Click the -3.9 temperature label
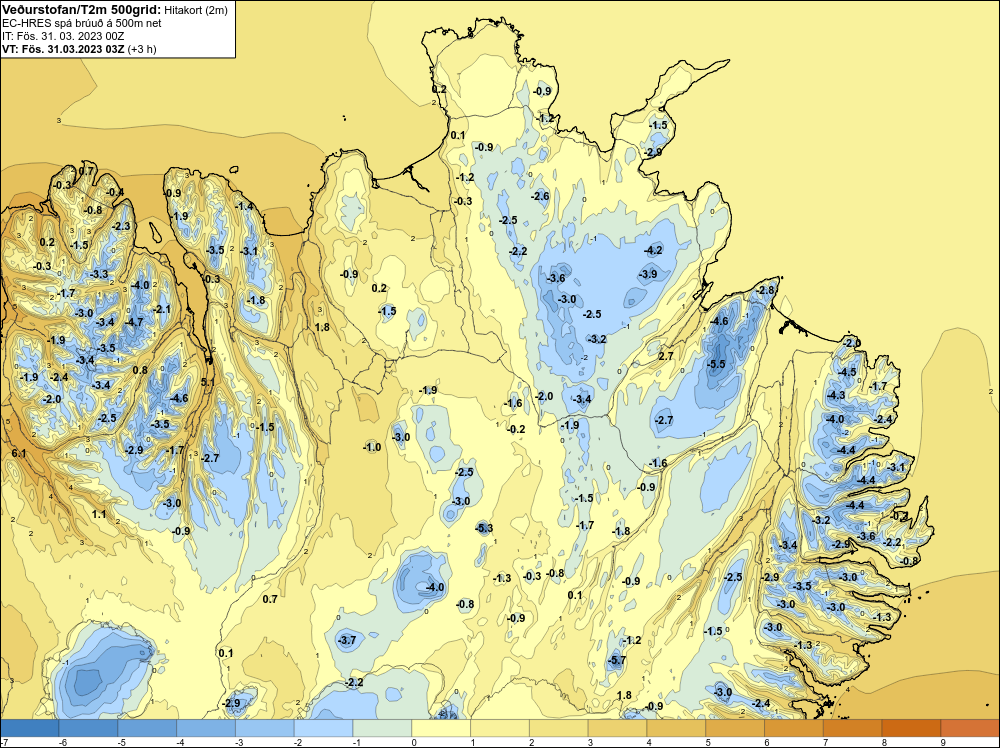This screenshot has width=1000, height=748. (648, 274)
